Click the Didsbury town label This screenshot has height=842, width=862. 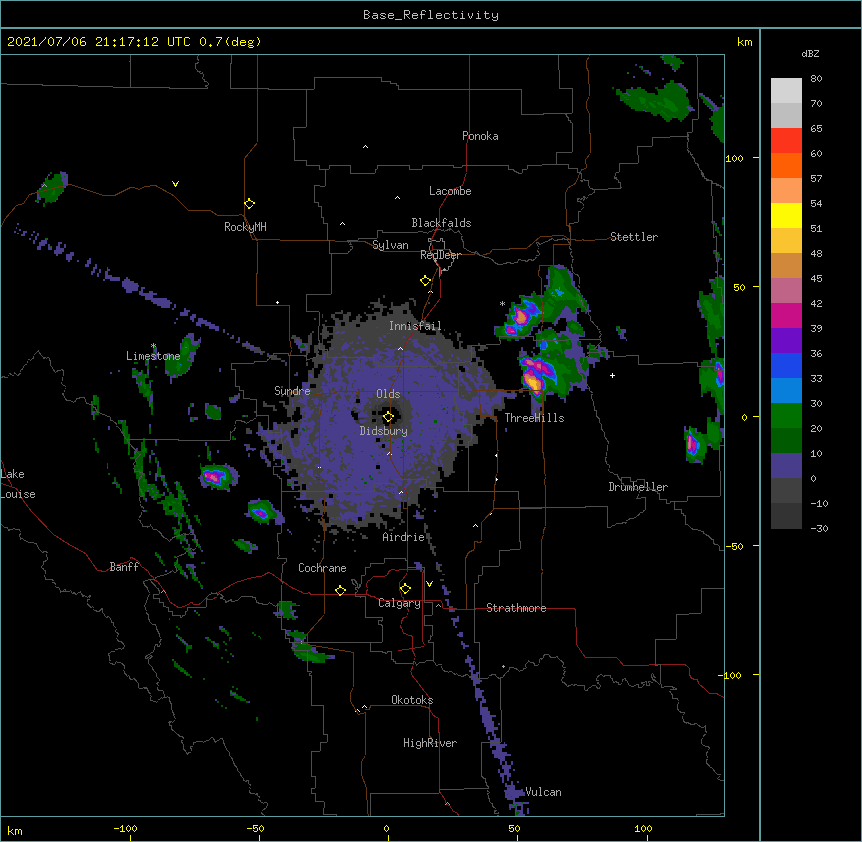coord(384,431)
